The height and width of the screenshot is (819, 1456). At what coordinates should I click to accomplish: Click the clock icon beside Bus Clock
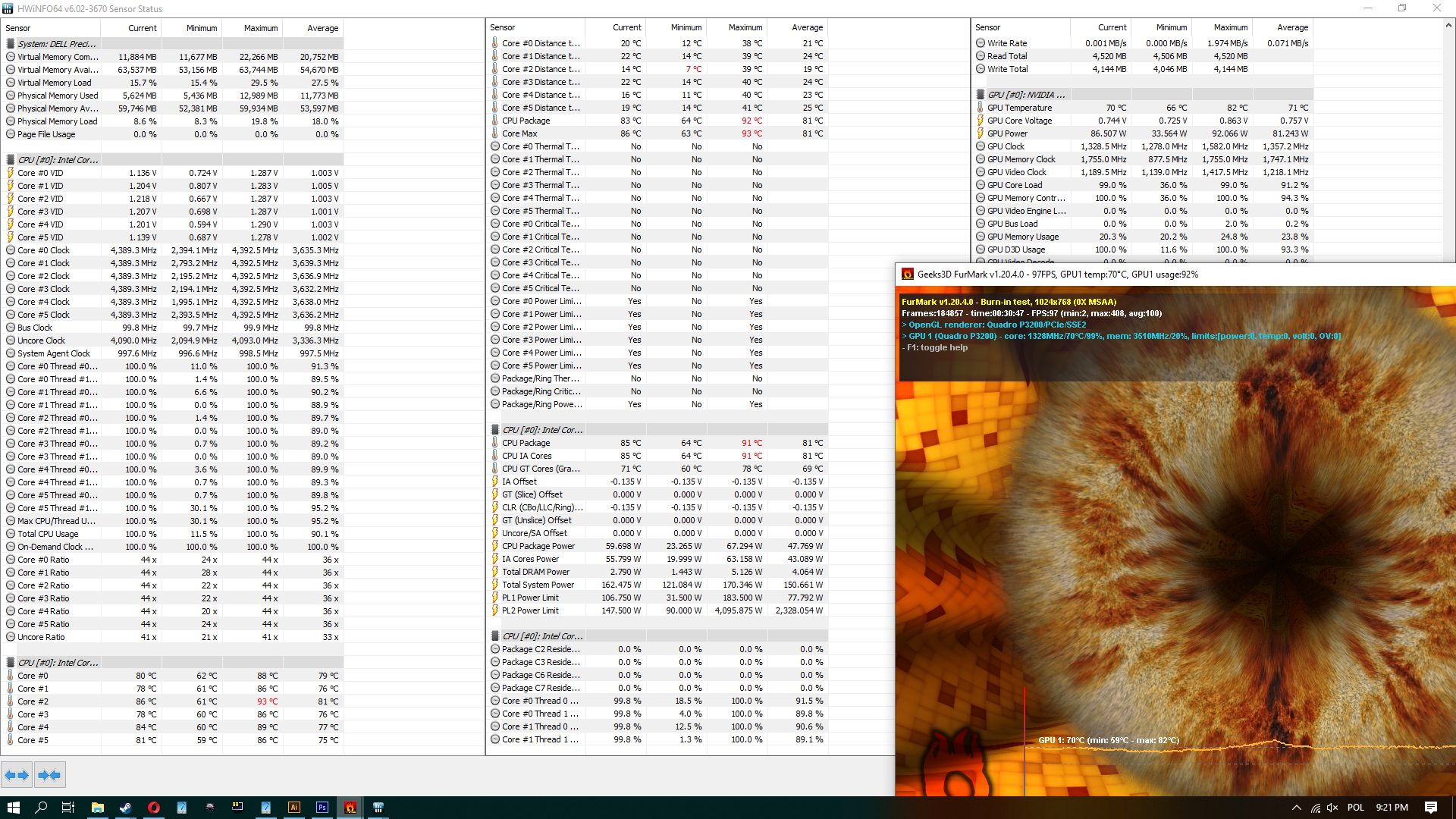[x=11, y=328]
